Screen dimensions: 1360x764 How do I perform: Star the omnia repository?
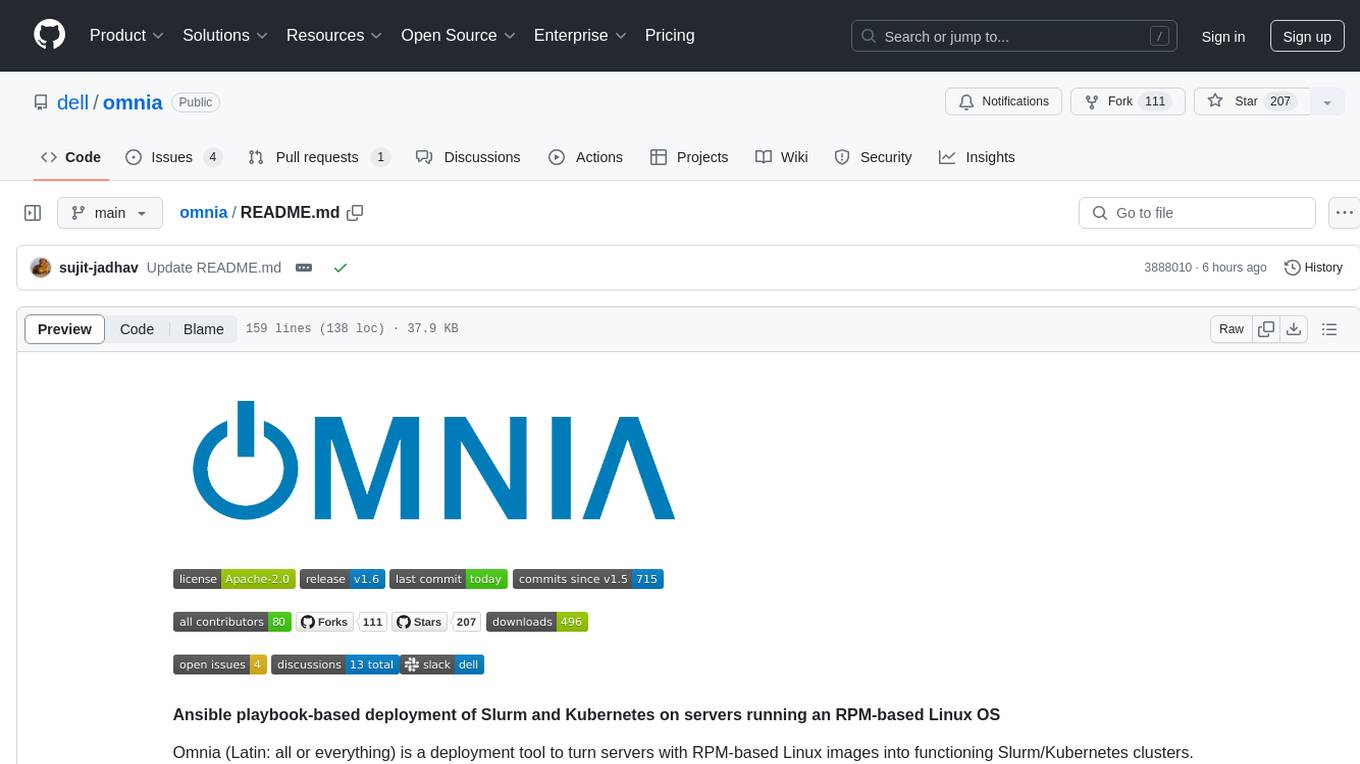pos(1252,101)
